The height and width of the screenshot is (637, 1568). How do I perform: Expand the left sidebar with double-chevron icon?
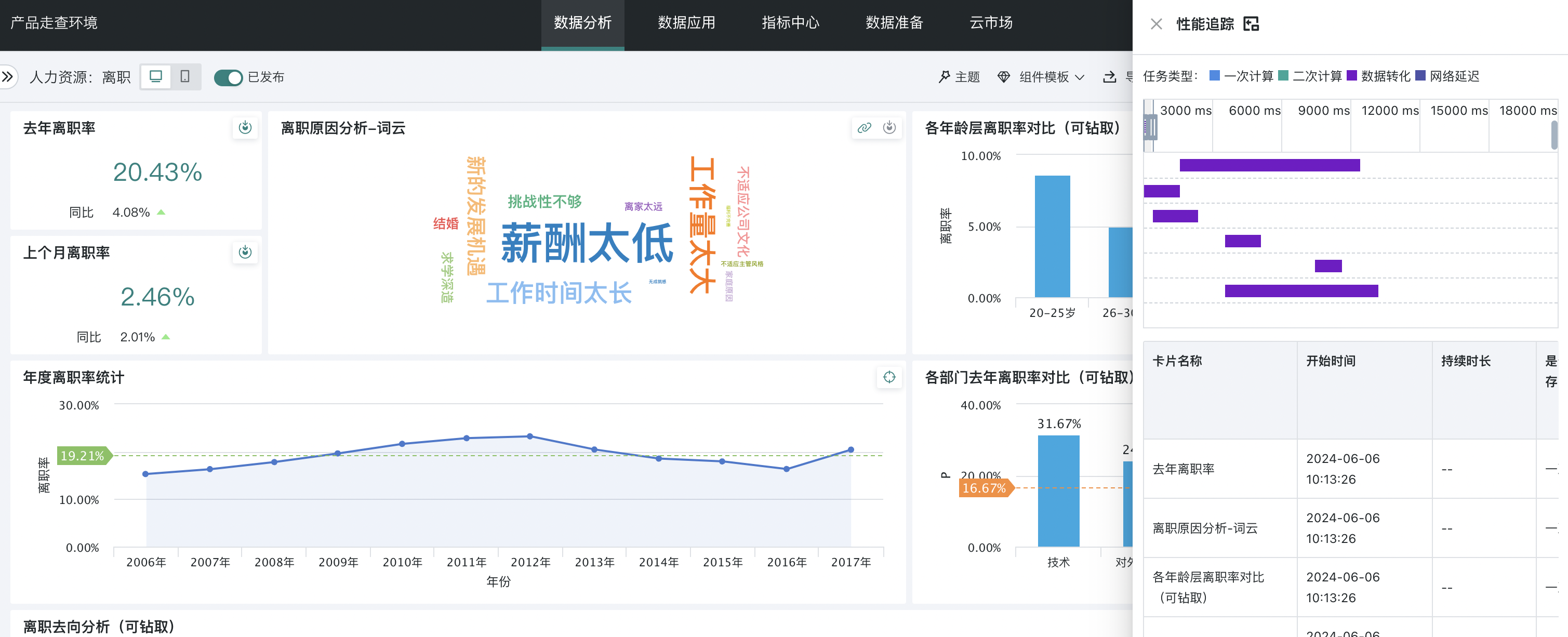pyautogui.click(x=7, y=77)
